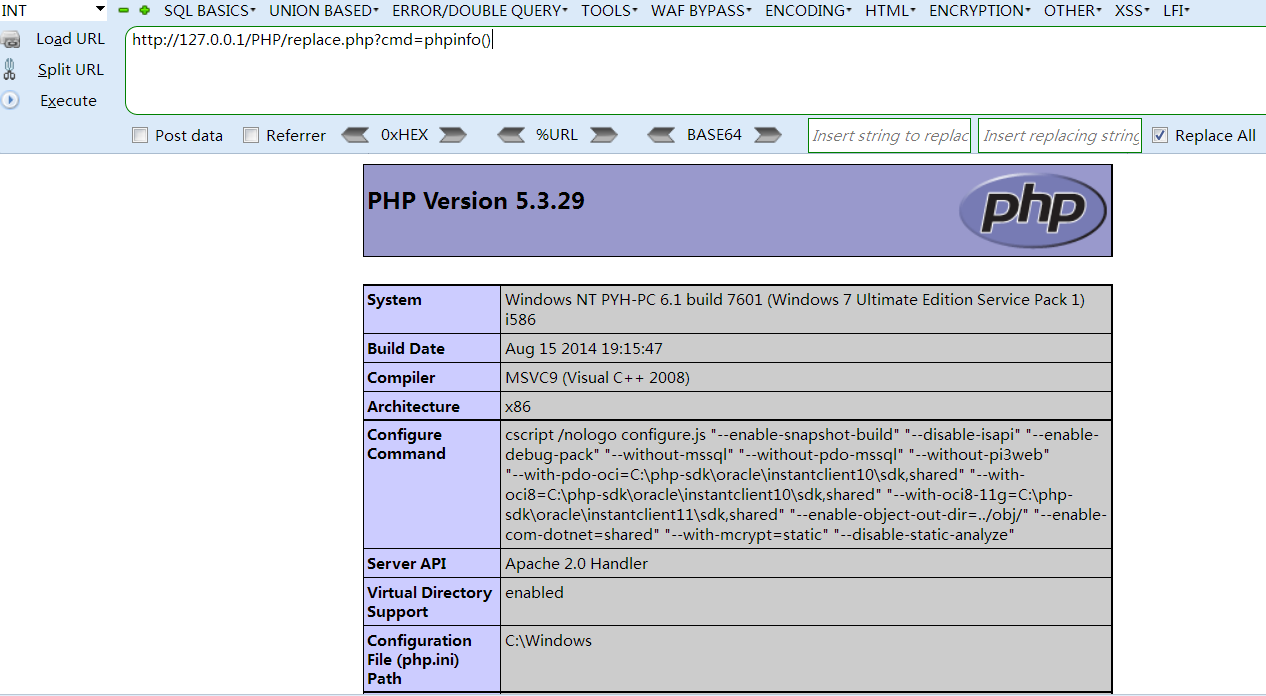Open the SQL BASICS menu
Image resolution: width=1266 pixels, height=696 pixels.
[210, 10]
